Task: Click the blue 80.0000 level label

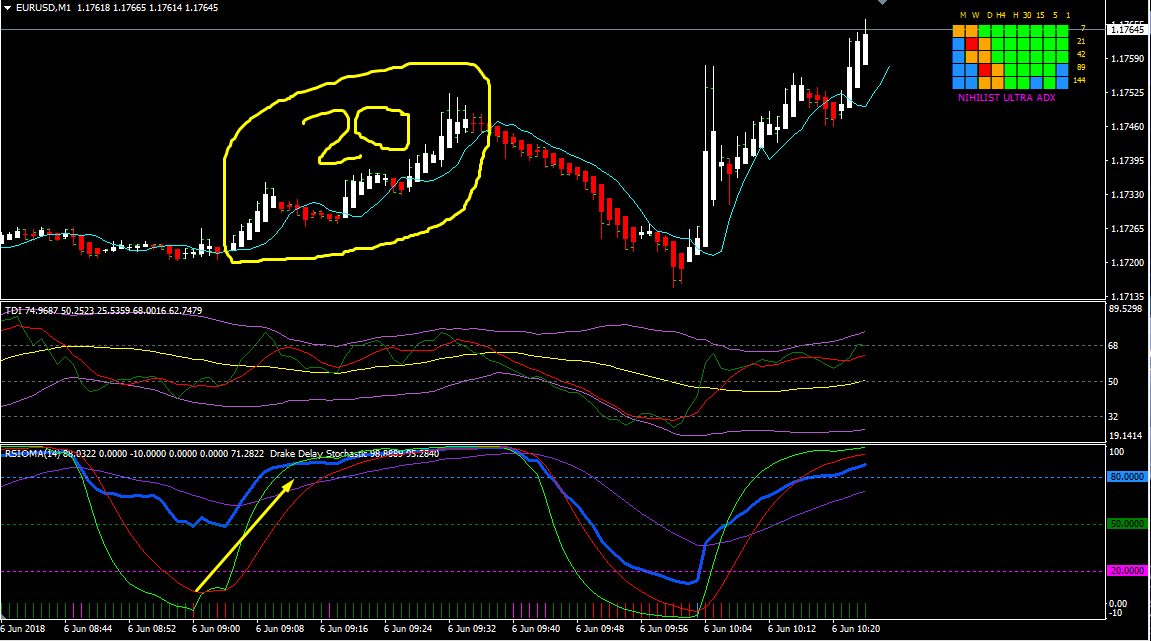Action: pos(1127,477)
